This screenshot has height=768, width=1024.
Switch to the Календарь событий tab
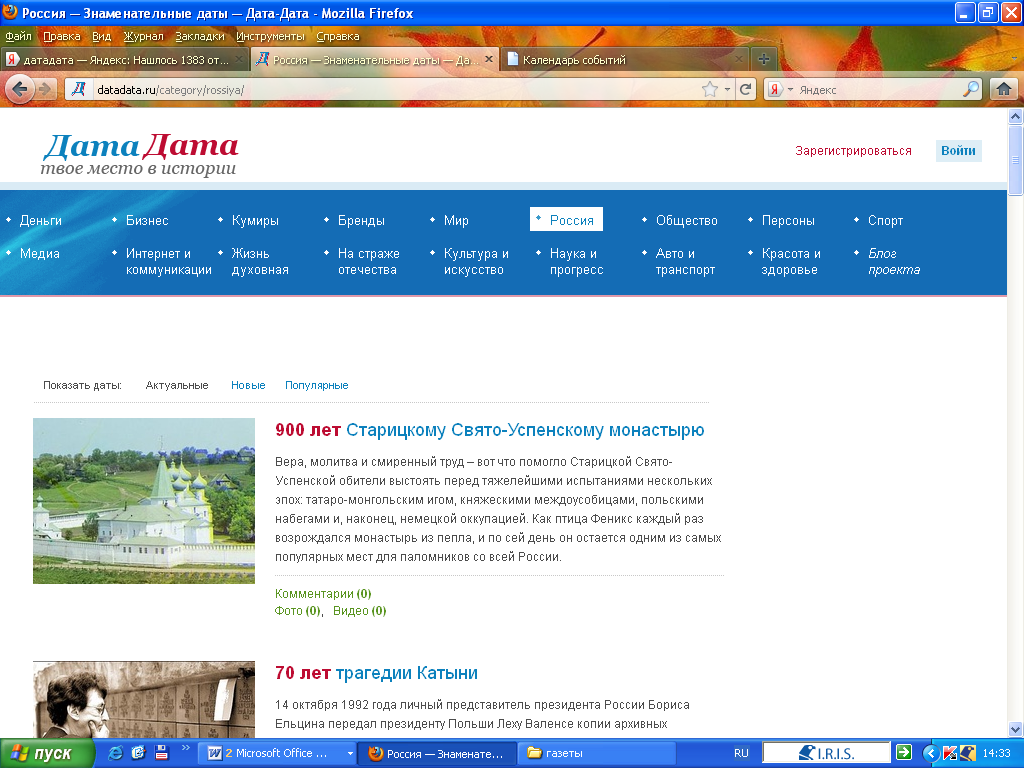(625, 59)
